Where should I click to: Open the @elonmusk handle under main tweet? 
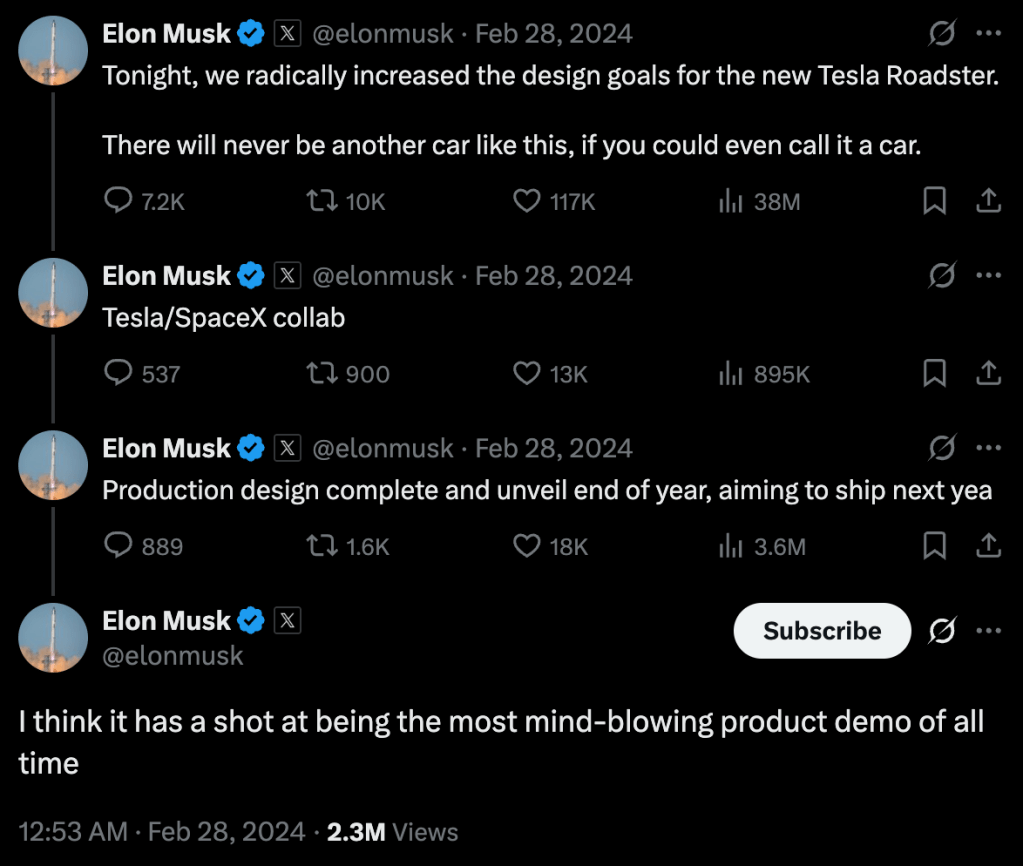(173, 656)
